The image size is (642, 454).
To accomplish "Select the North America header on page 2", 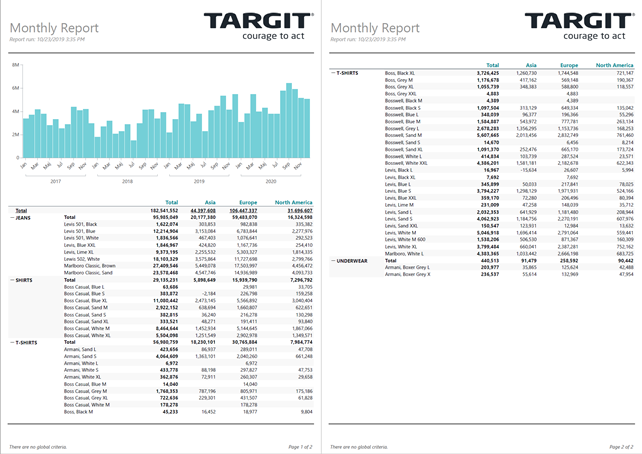I will pyautogui.click(x=615, y=65).
